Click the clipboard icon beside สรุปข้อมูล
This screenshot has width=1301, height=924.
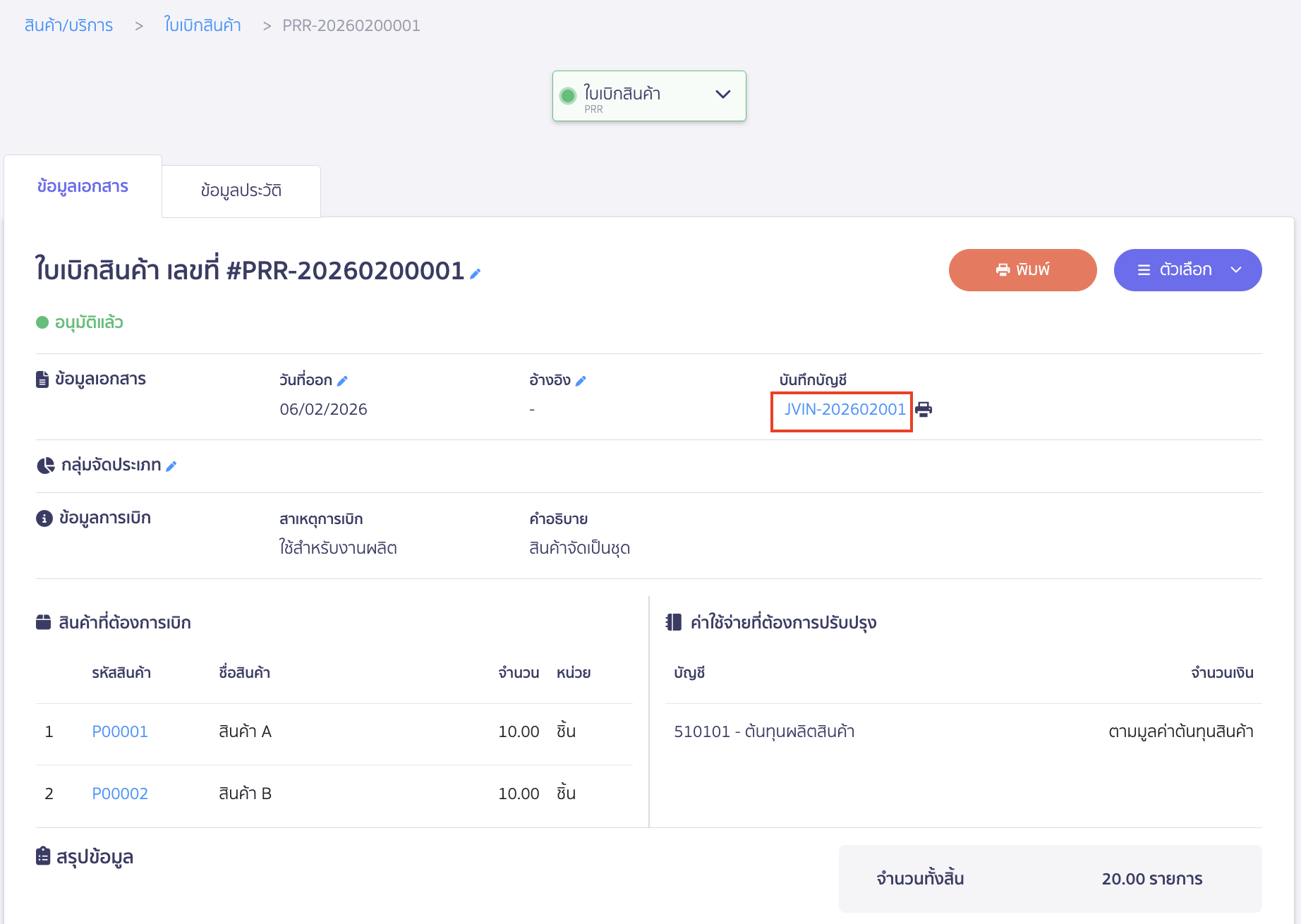[43, 856]
